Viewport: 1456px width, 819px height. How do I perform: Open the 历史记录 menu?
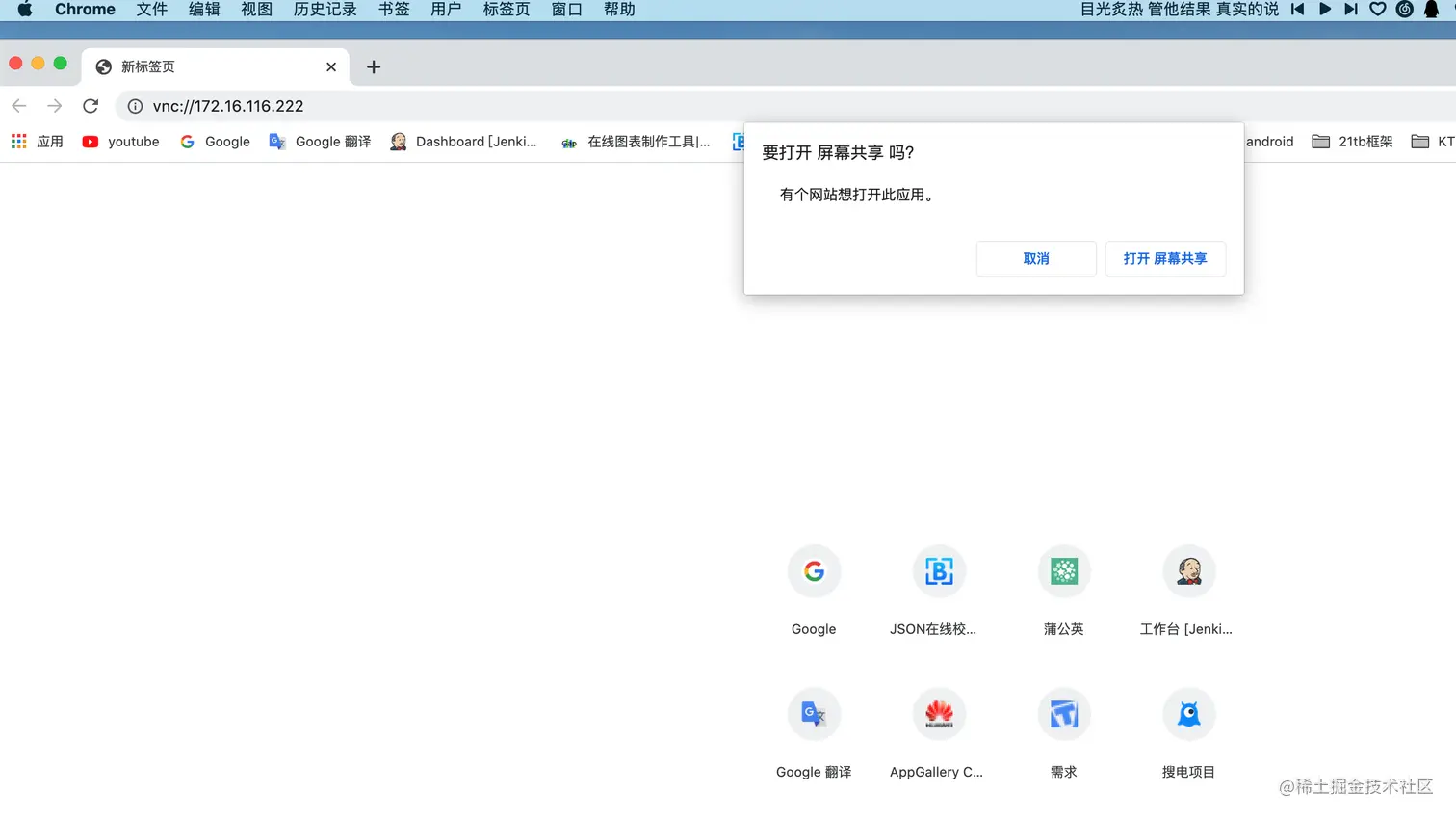click(325, 10)
